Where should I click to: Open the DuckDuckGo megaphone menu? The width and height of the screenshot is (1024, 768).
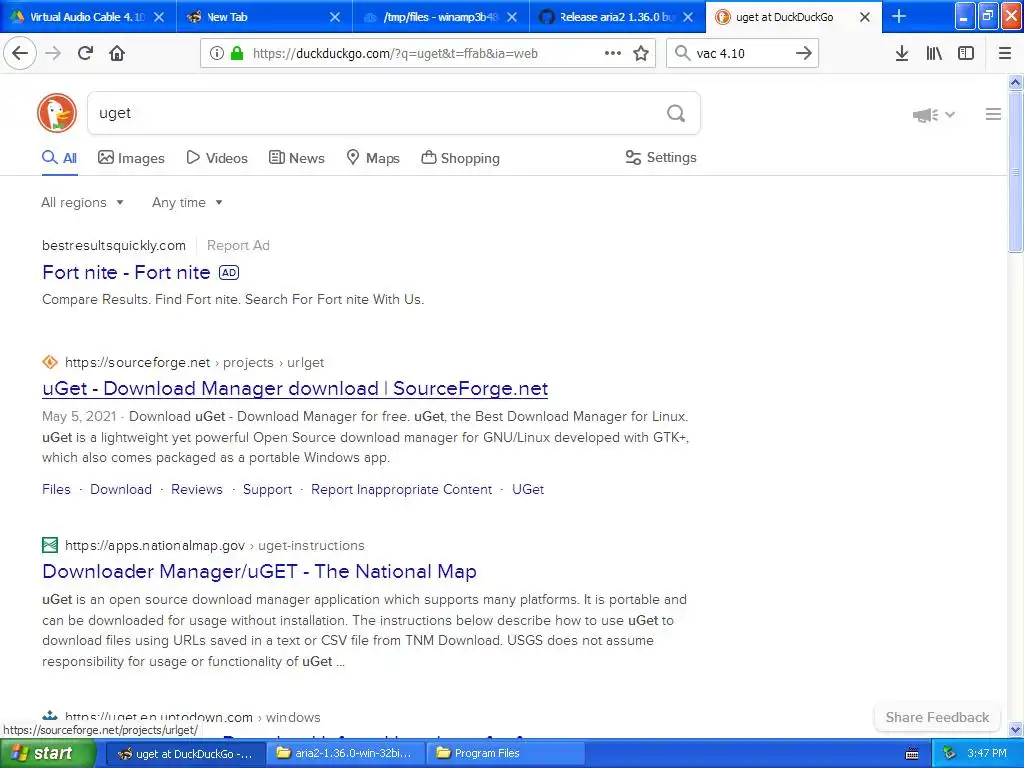[x=933, y=115]
